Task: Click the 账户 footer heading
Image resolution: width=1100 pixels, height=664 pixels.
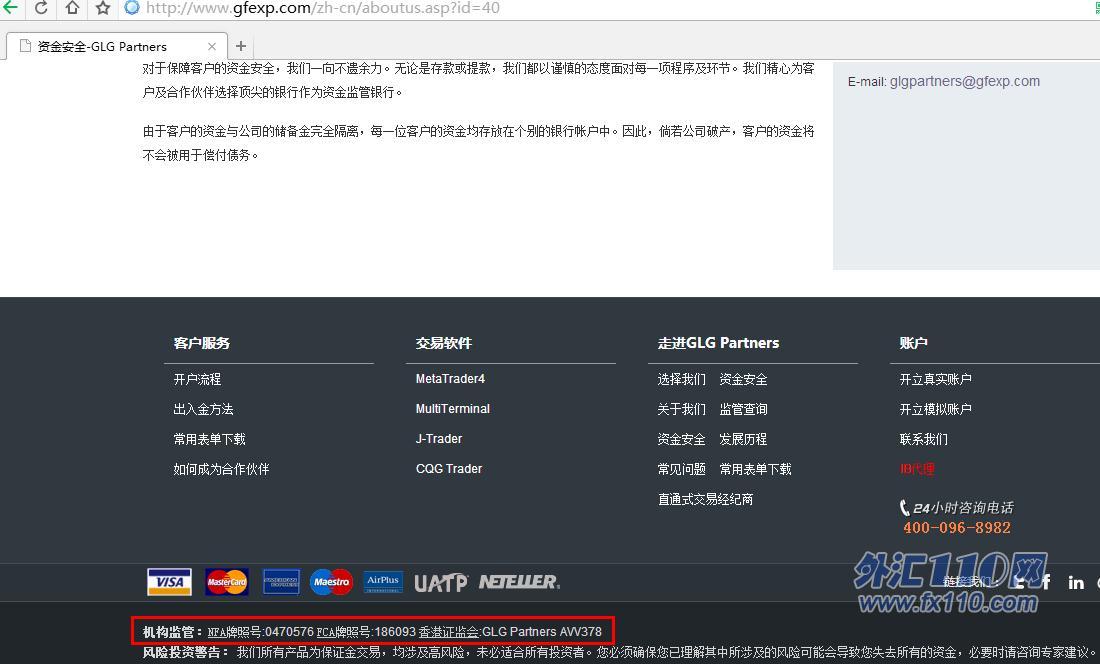Action: click(913, 343)
